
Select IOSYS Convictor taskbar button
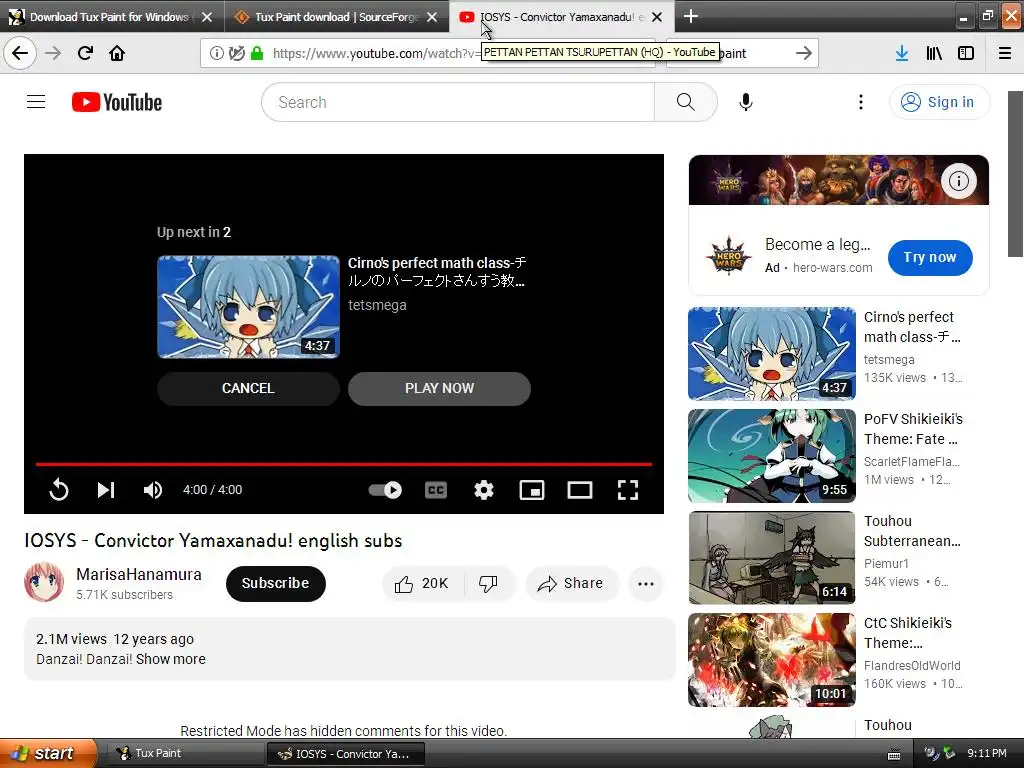pyautogui.click(x=346, y=754)
